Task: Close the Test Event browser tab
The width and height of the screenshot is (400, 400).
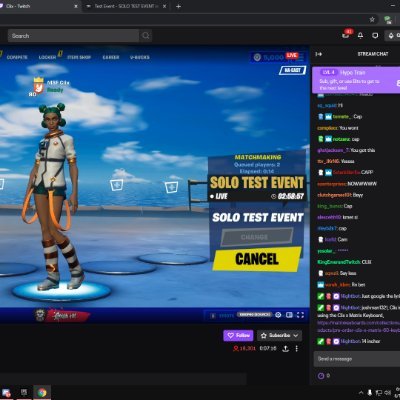Action: point(164,6)
